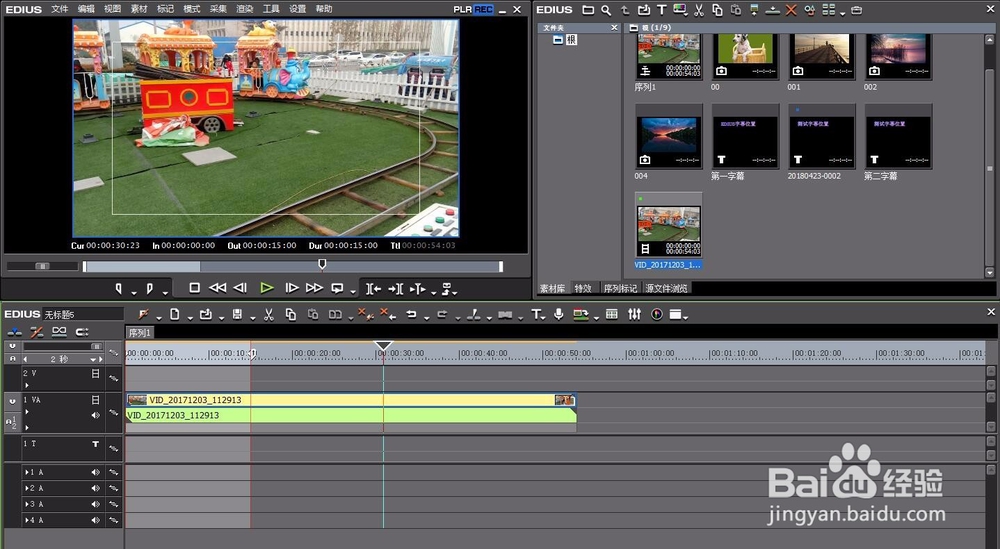Click the fast forward button in the player
Viewport: 1000px width, 549px height.
(x=314, y=288)
